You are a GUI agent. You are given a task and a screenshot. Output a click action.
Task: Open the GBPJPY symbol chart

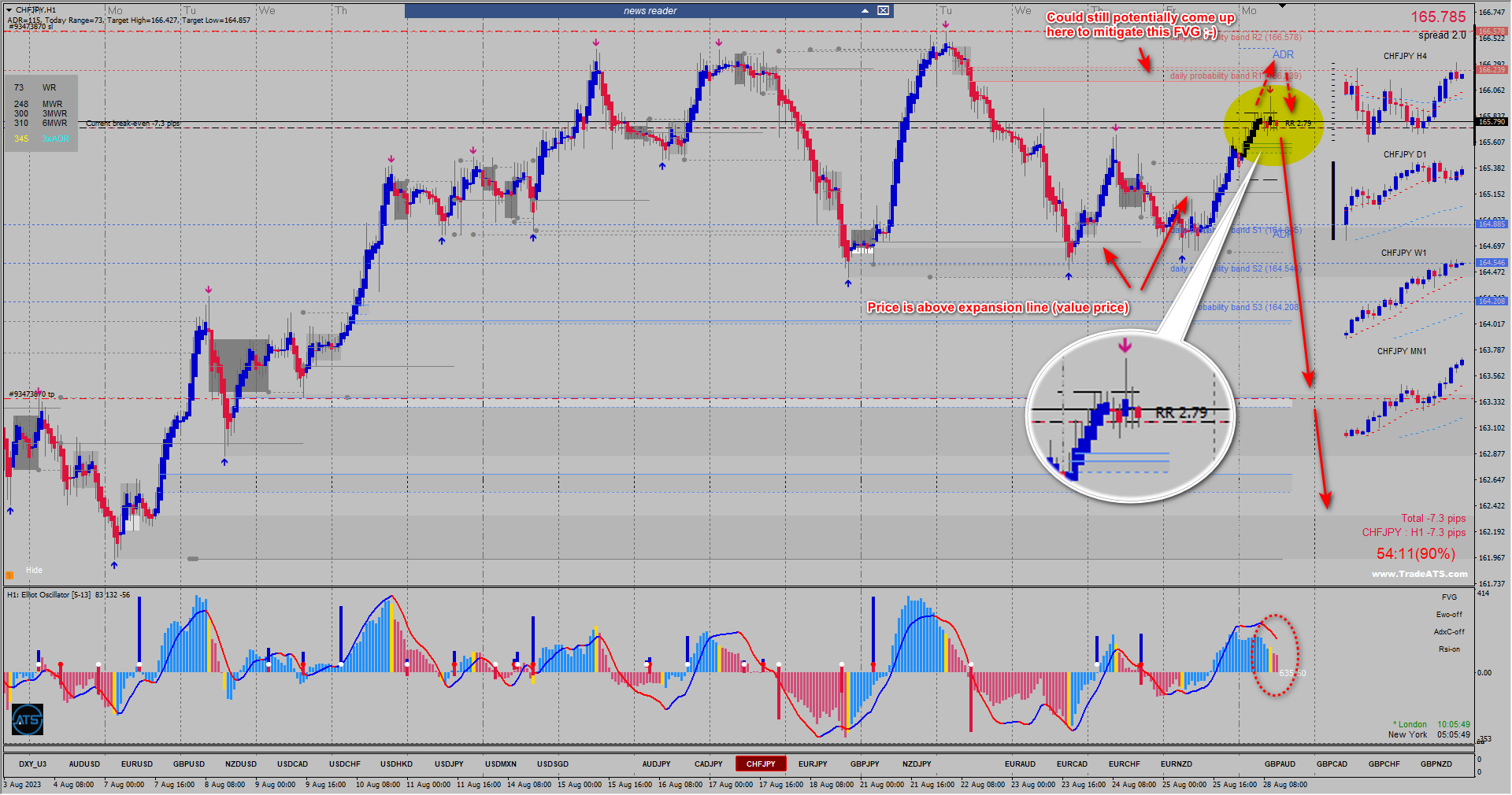pyautogui.click(x=865, y=764)
